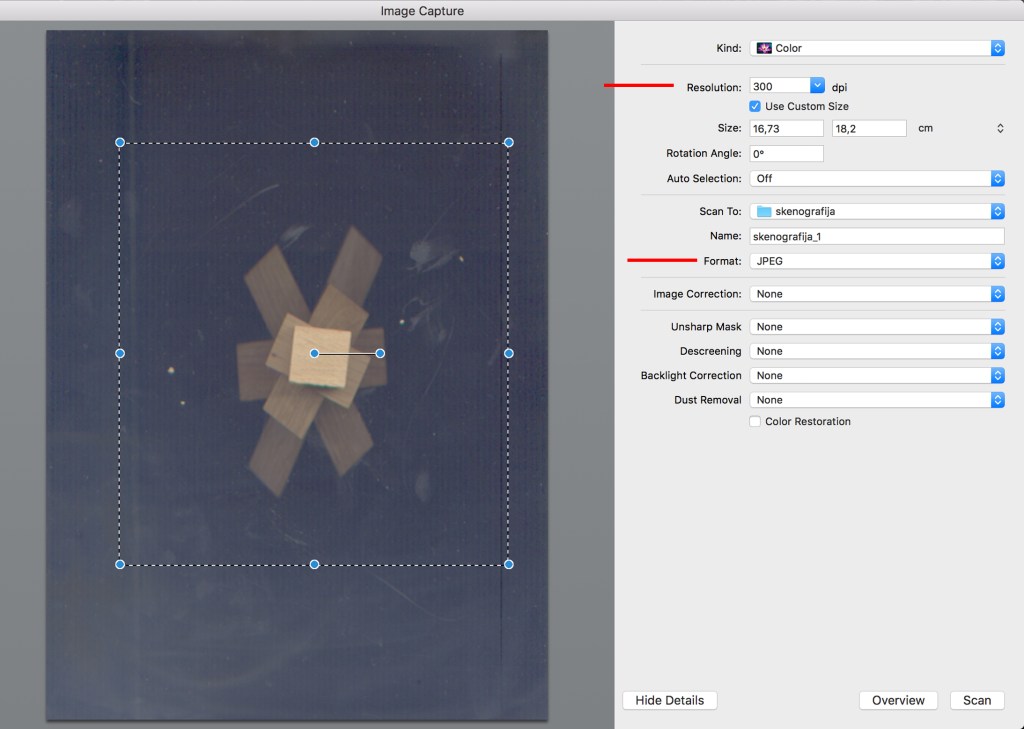Open the Resolution dropdown arrow
This screenshot has height=729, width=1024.
pos(817,86)
